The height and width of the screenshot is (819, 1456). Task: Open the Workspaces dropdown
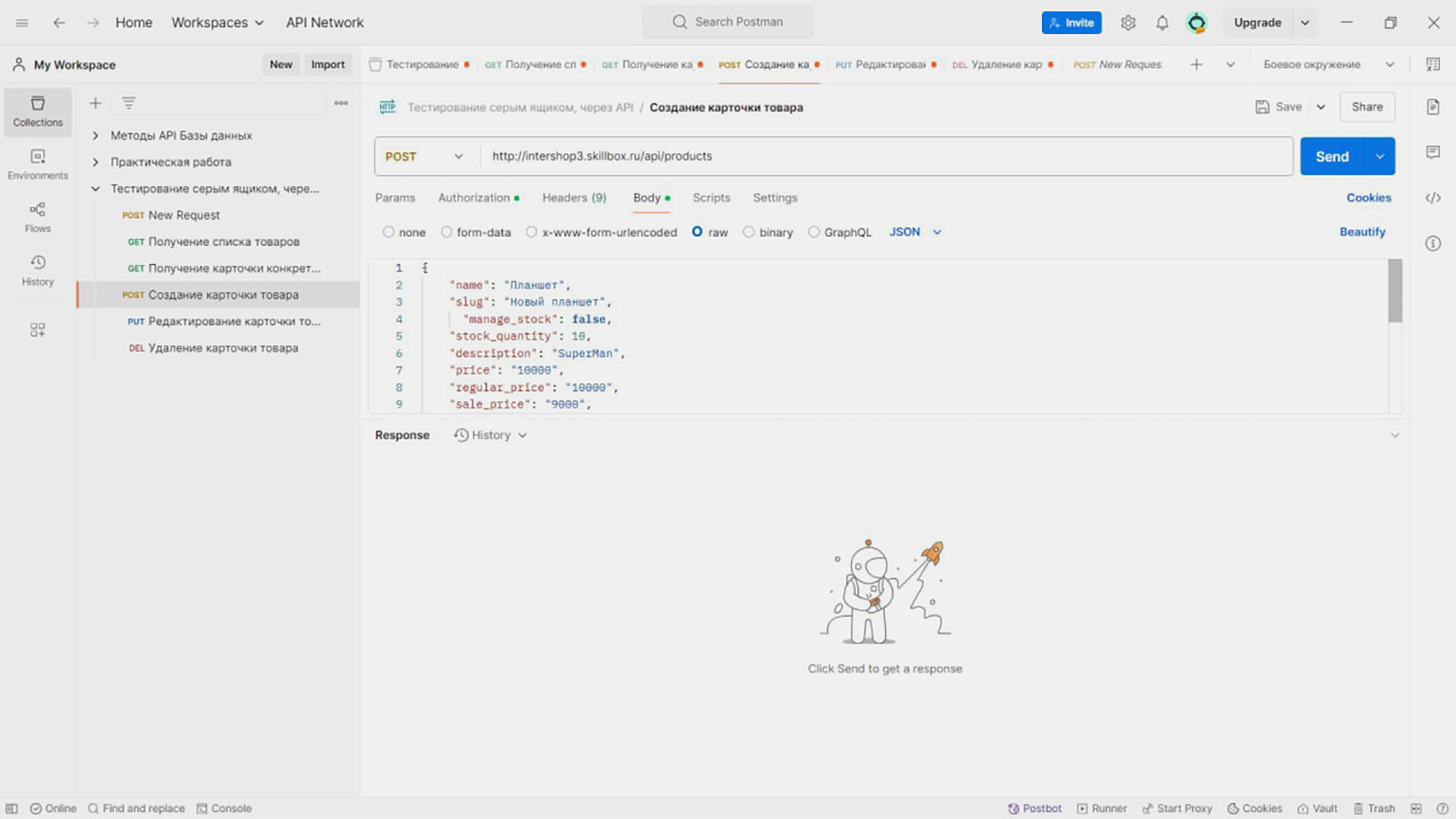217,23
